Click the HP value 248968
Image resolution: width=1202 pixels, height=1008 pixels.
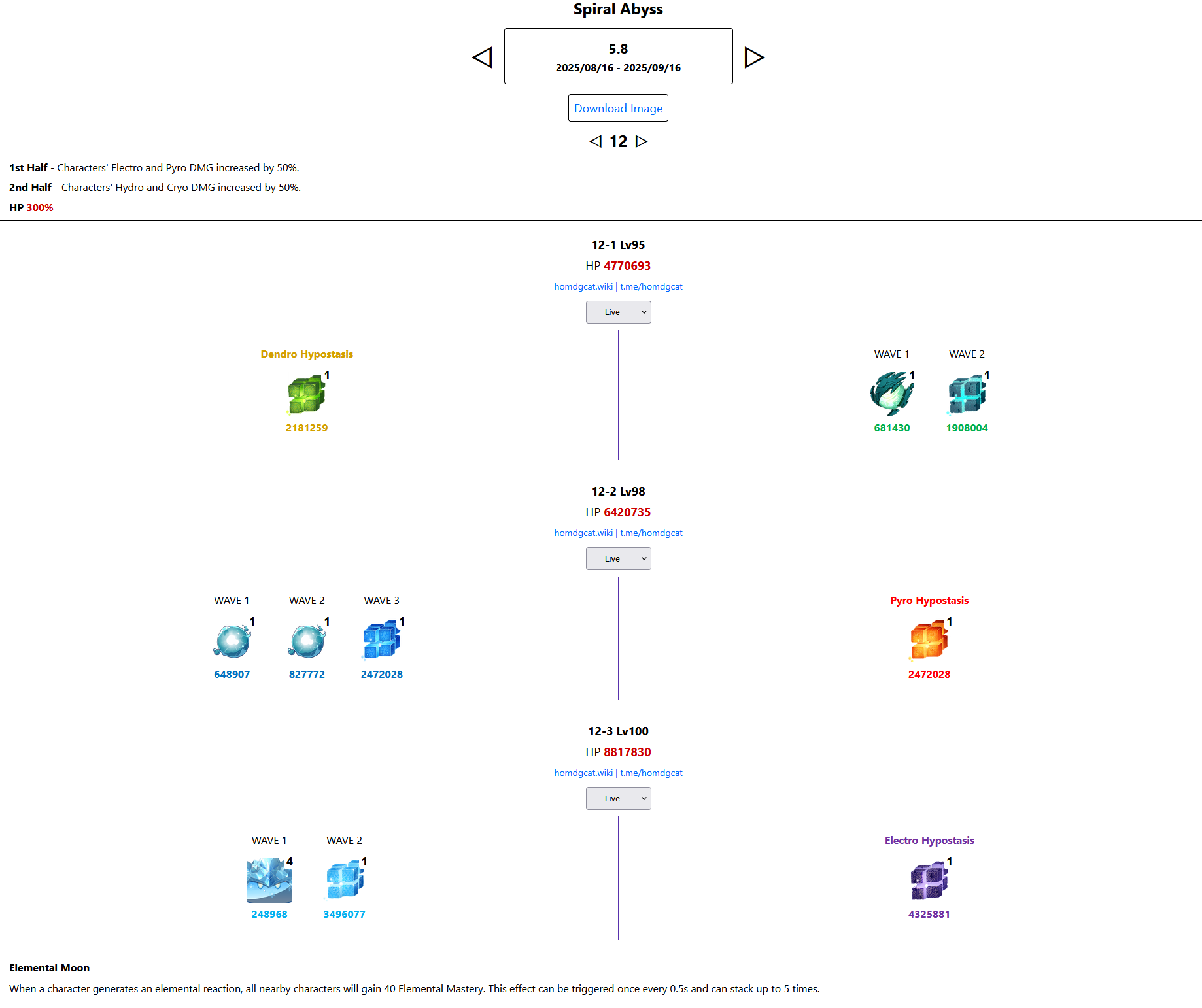click(269, 914)
